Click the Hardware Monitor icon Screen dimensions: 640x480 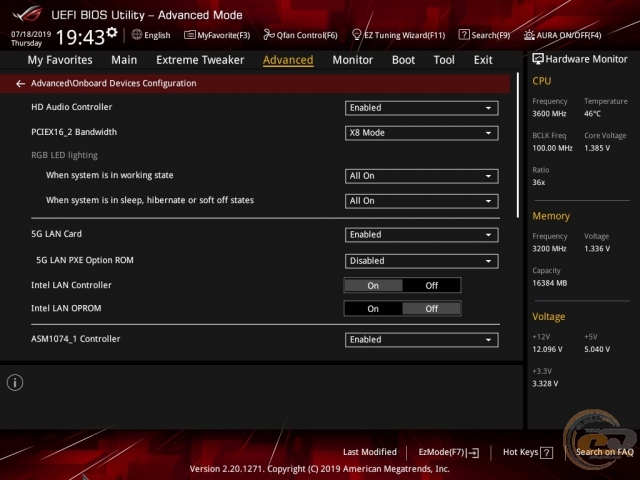pyautogui.click(x=538, y=59)
